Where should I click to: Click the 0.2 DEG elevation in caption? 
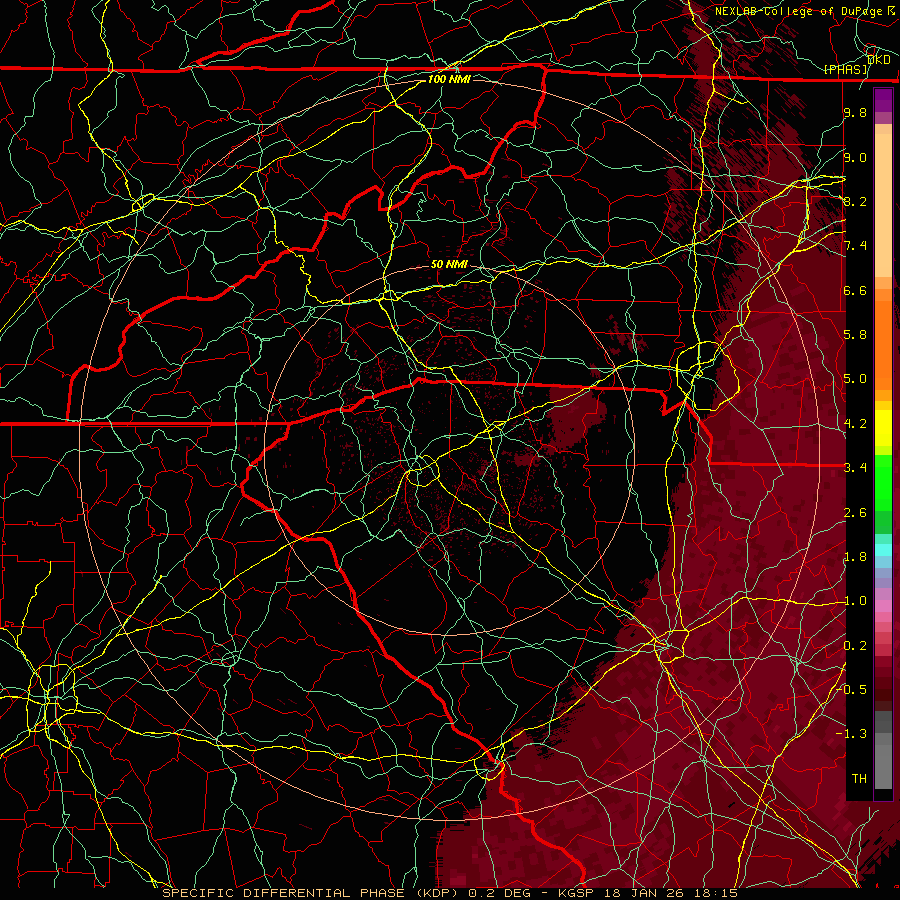coord(499,893)
